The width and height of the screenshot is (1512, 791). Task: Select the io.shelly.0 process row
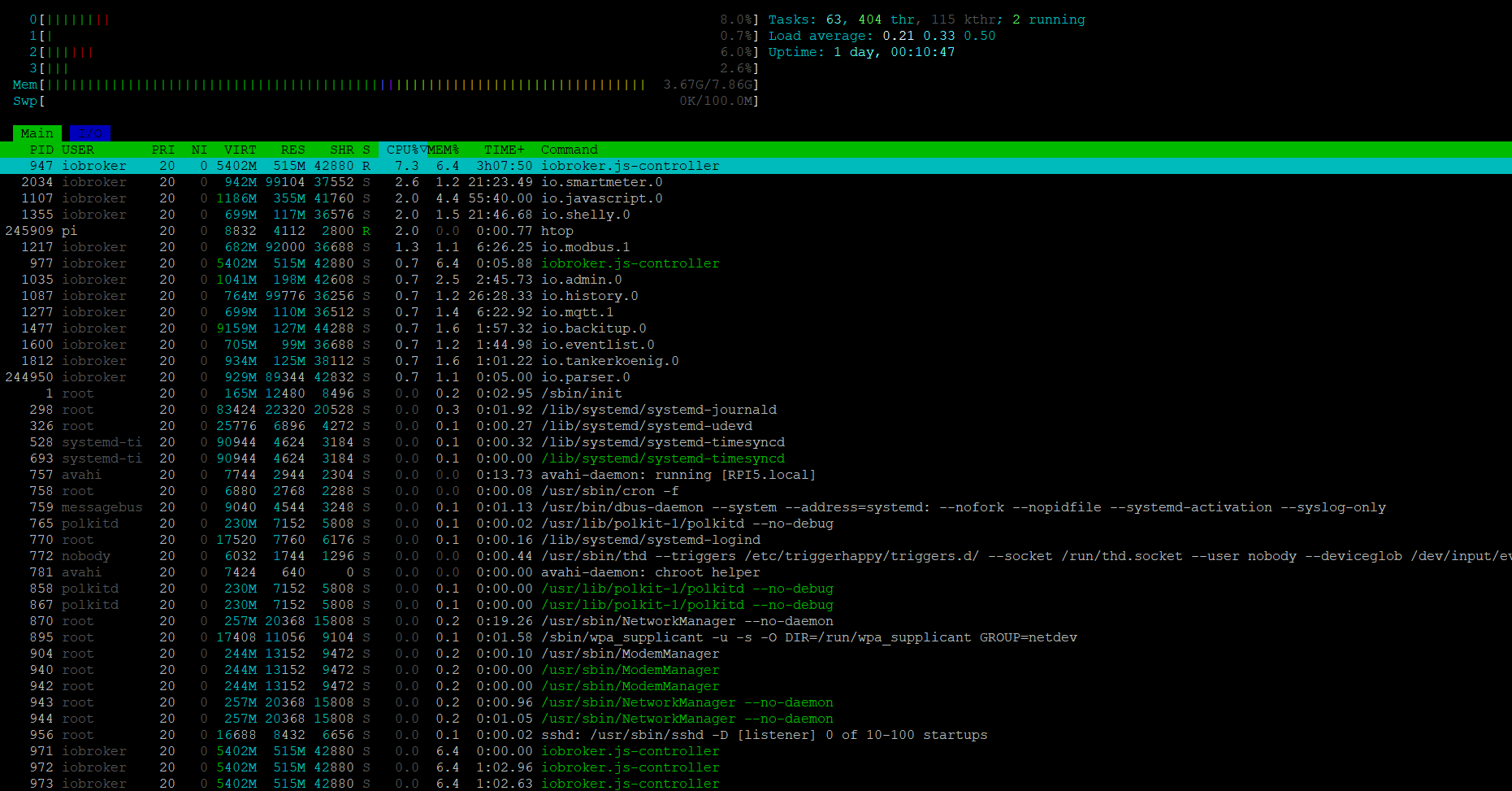756,215
